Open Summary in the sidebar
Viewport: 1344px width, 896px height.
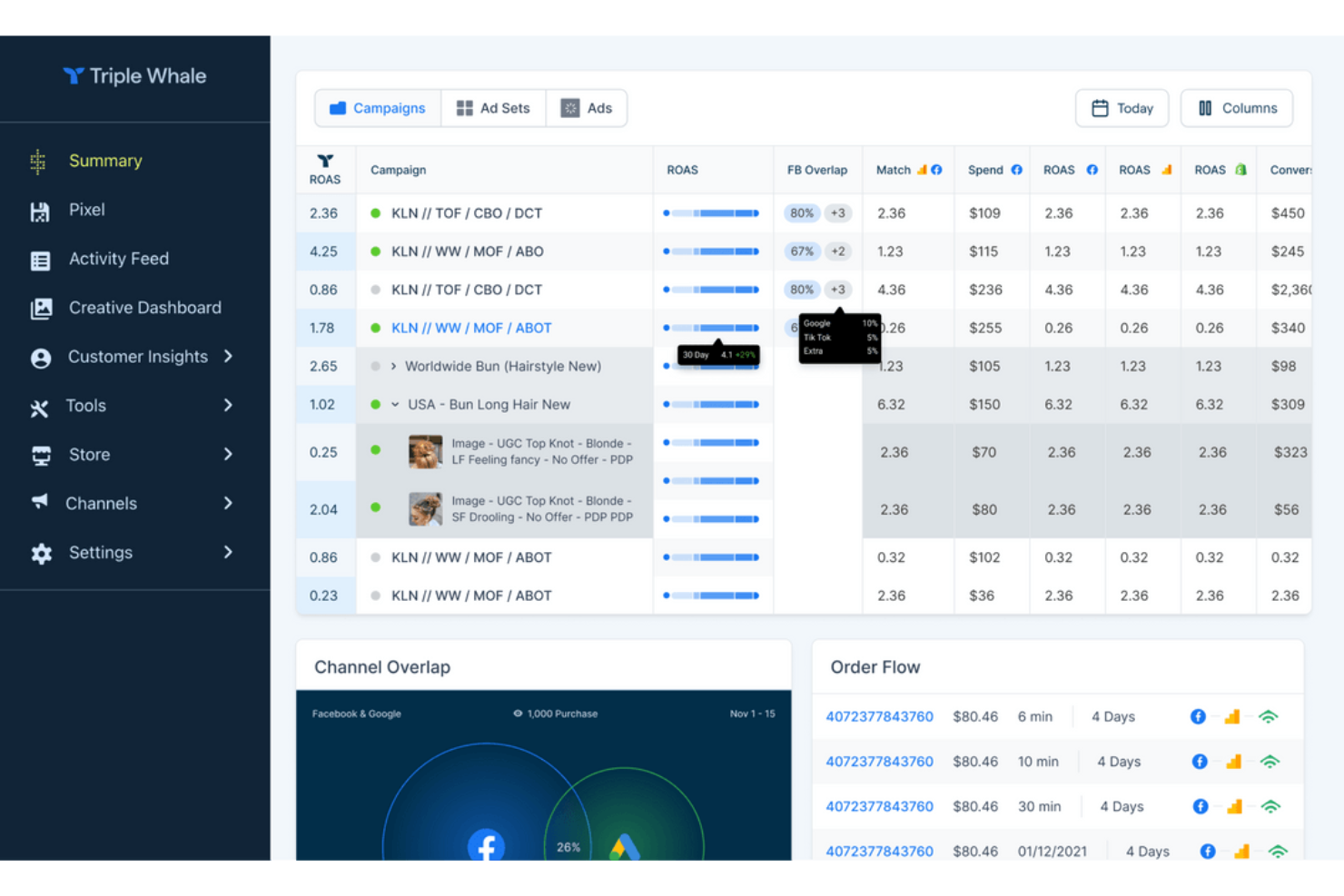click(105, 161)
